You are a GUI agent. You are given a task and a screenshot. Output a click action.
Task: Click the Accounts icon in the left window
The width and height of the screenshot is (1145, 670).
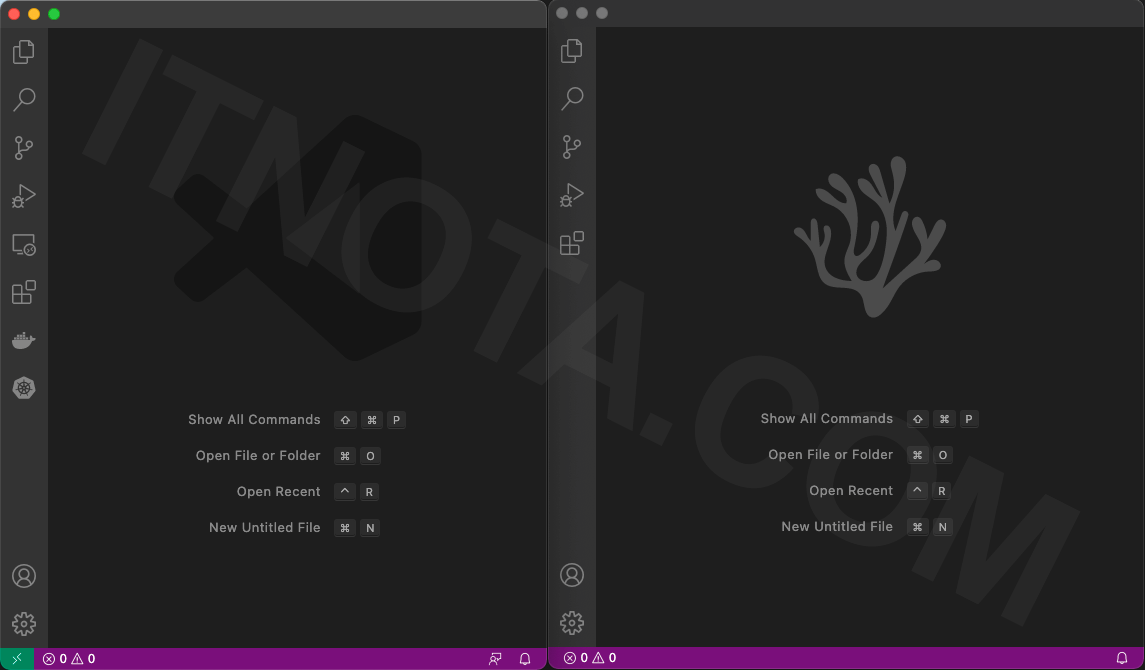tap(24, 576)
